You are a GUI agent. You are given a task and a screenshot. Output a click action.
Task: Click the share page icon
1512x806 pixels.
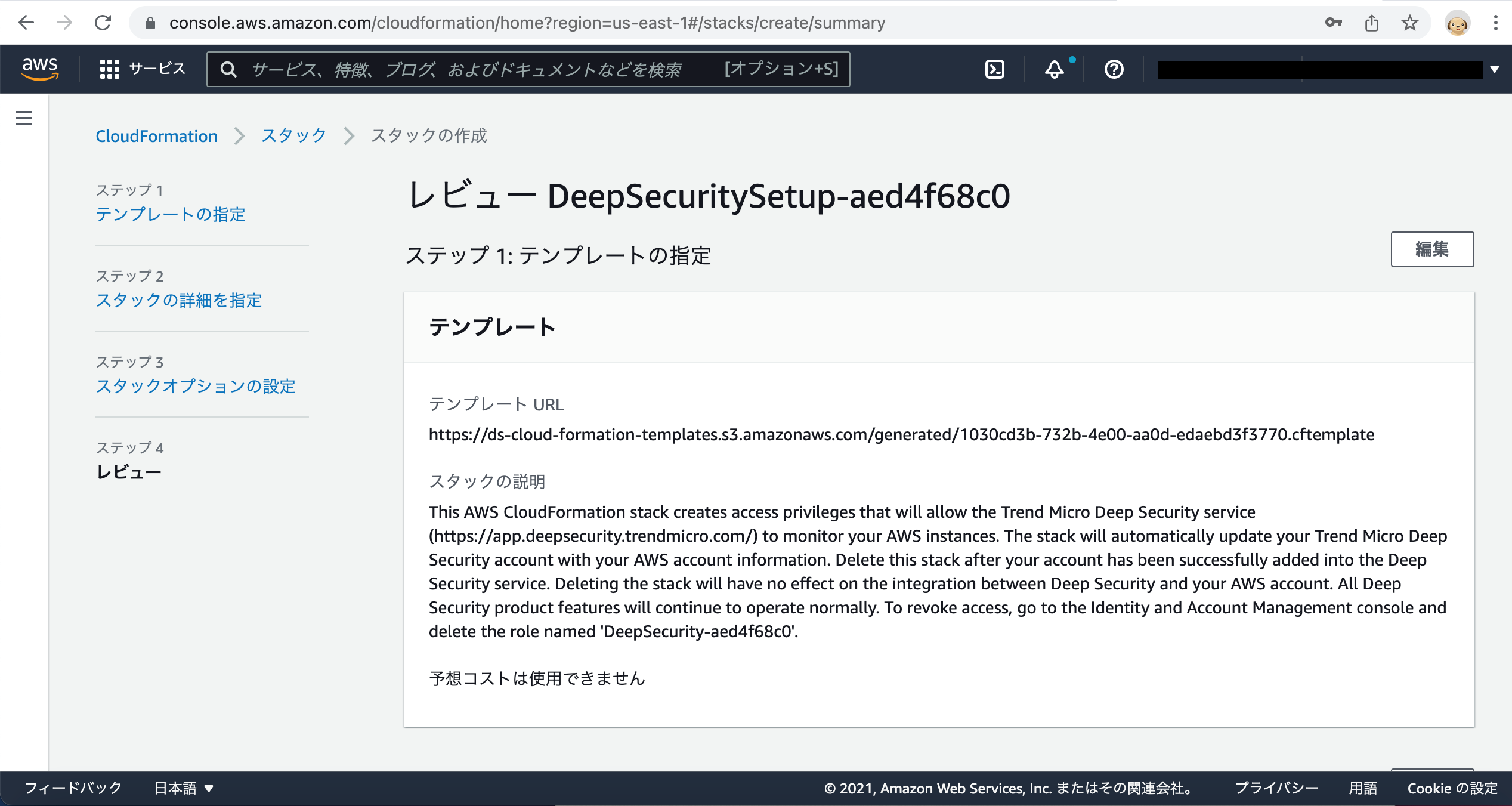[1372, 23]
